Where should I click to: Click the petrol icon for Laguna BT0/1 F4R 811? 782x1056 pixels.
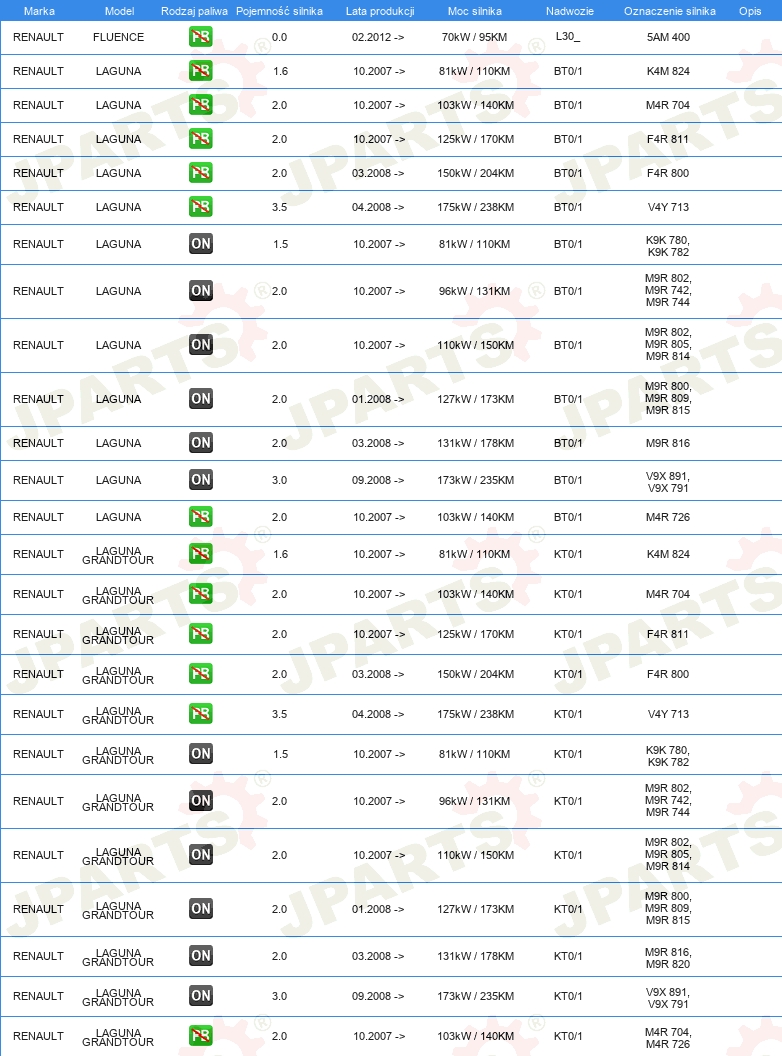(x=201, y=139)
